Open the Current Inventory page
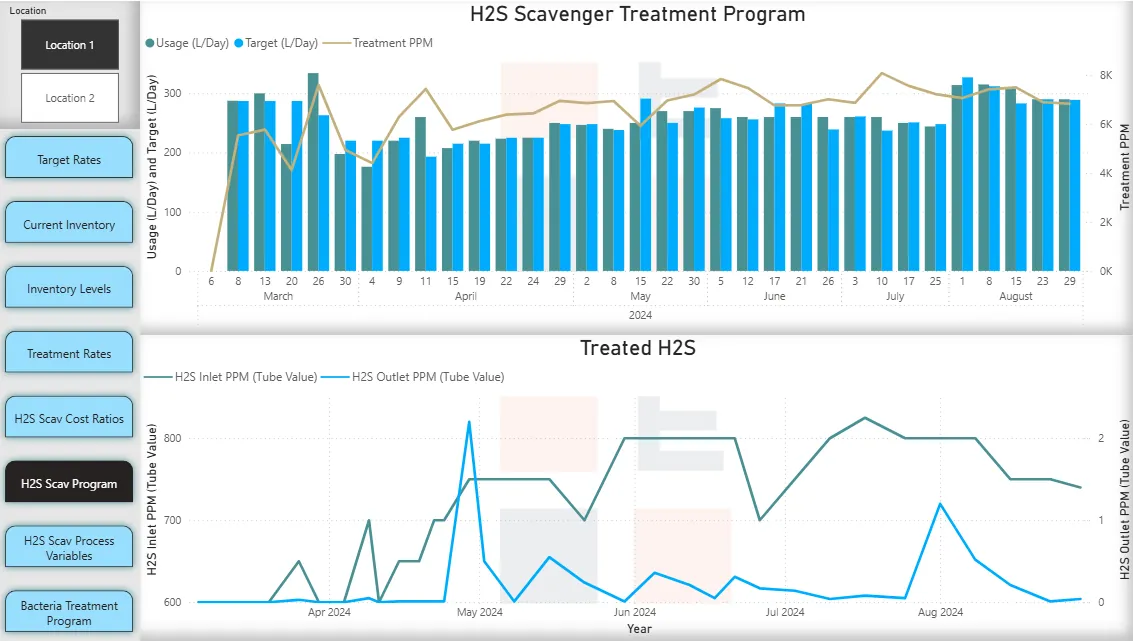The height and width of the screenshot is (641, 1133). tap(69, 224)
